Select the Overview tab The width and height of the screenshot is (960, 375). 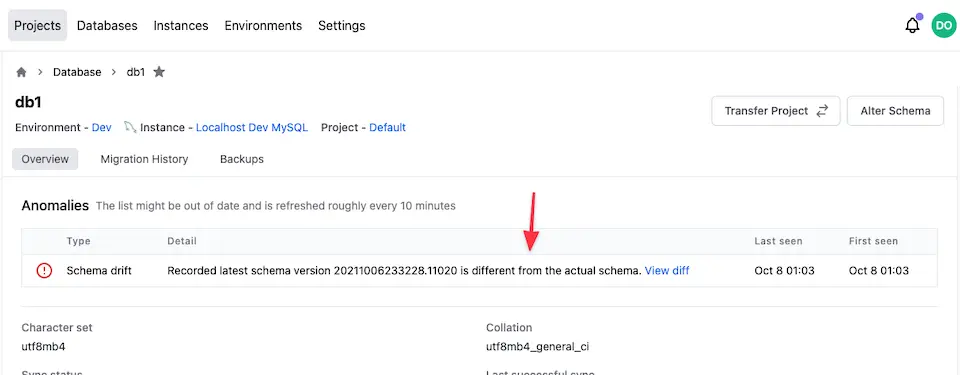click(x=45, y=159)
